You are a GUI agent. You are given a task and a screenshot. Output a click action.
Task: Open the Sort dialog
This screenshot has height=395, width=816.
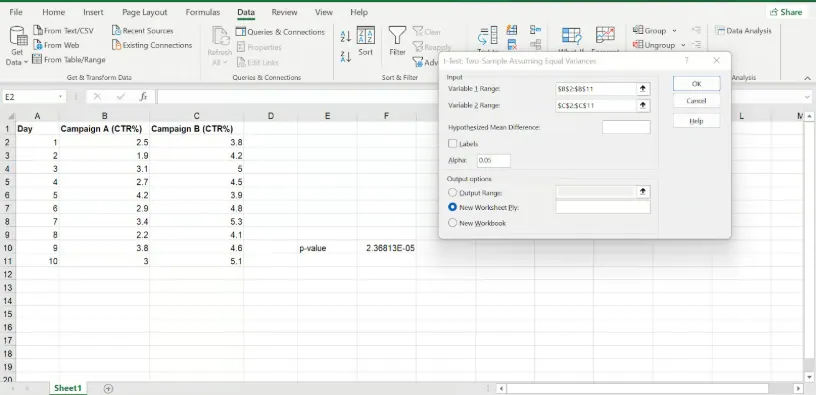(x=365, y=42)
